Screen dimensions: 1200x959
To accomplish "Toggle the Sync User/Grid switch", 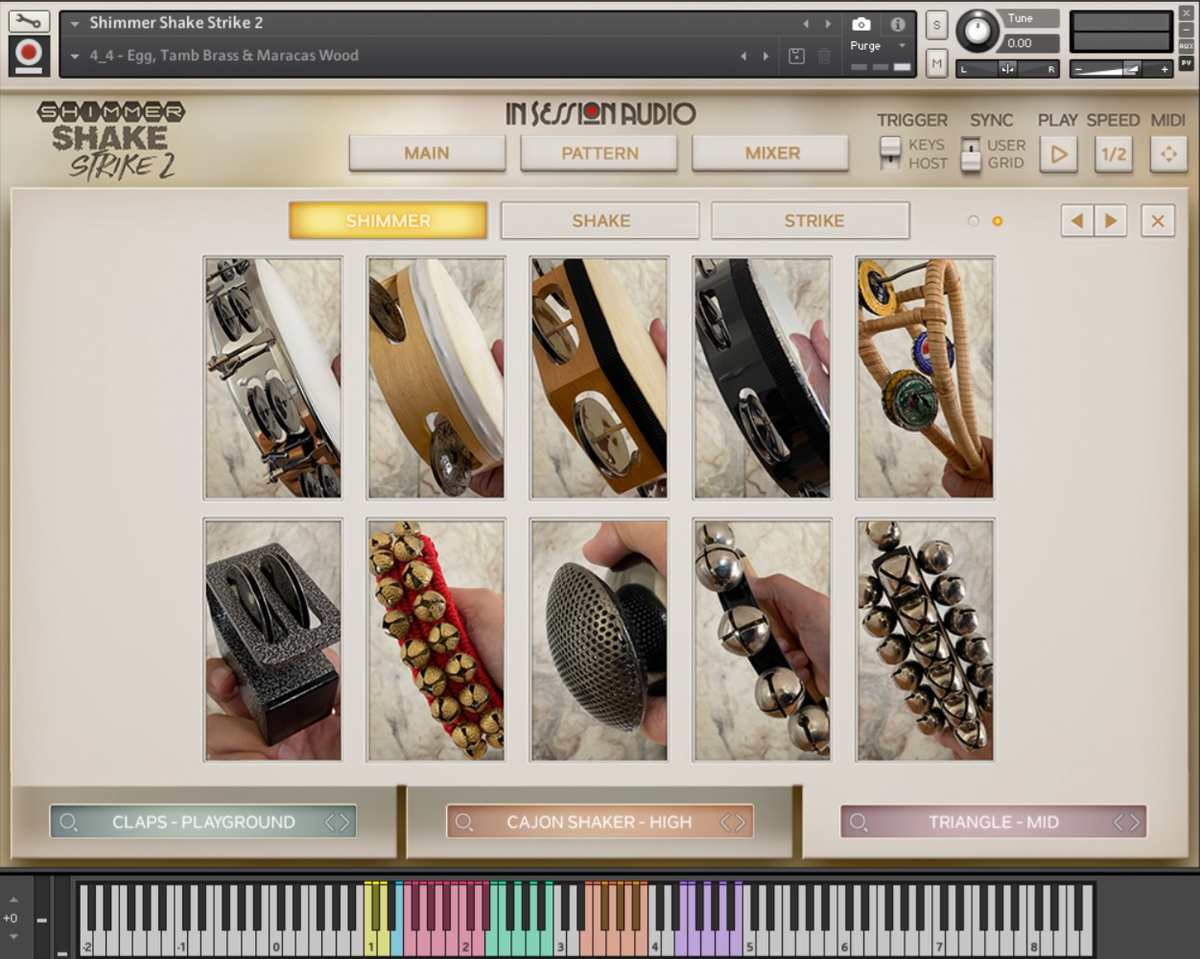I will click(x=970, y=153).
